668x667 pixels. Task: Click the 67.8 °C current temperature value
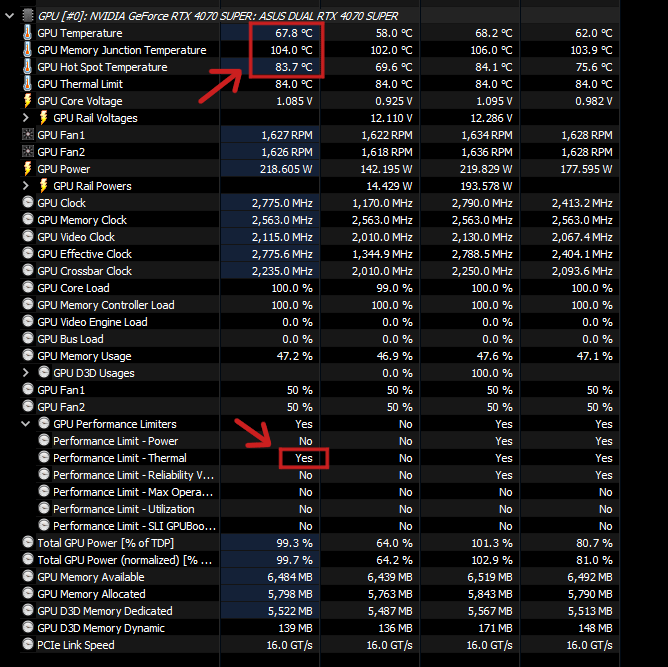tap(294, 33)
